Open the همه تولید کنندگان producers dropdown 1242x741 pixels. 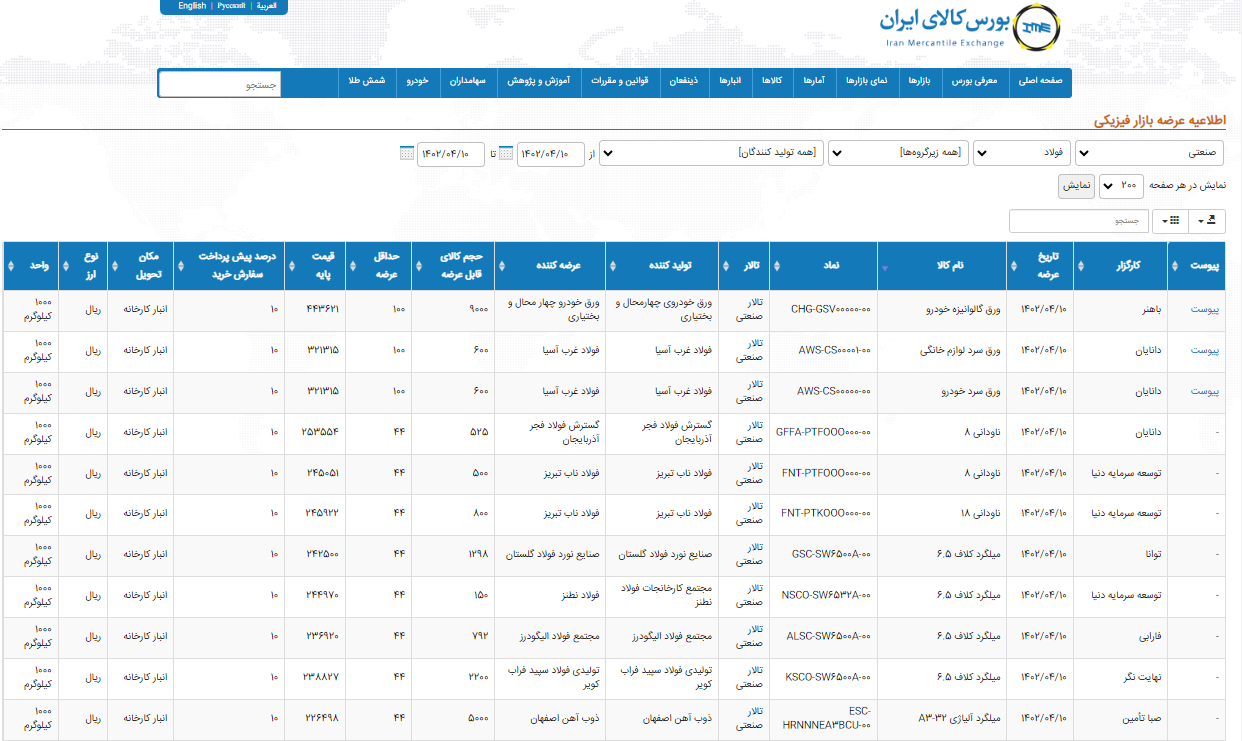tap(711, 153)
